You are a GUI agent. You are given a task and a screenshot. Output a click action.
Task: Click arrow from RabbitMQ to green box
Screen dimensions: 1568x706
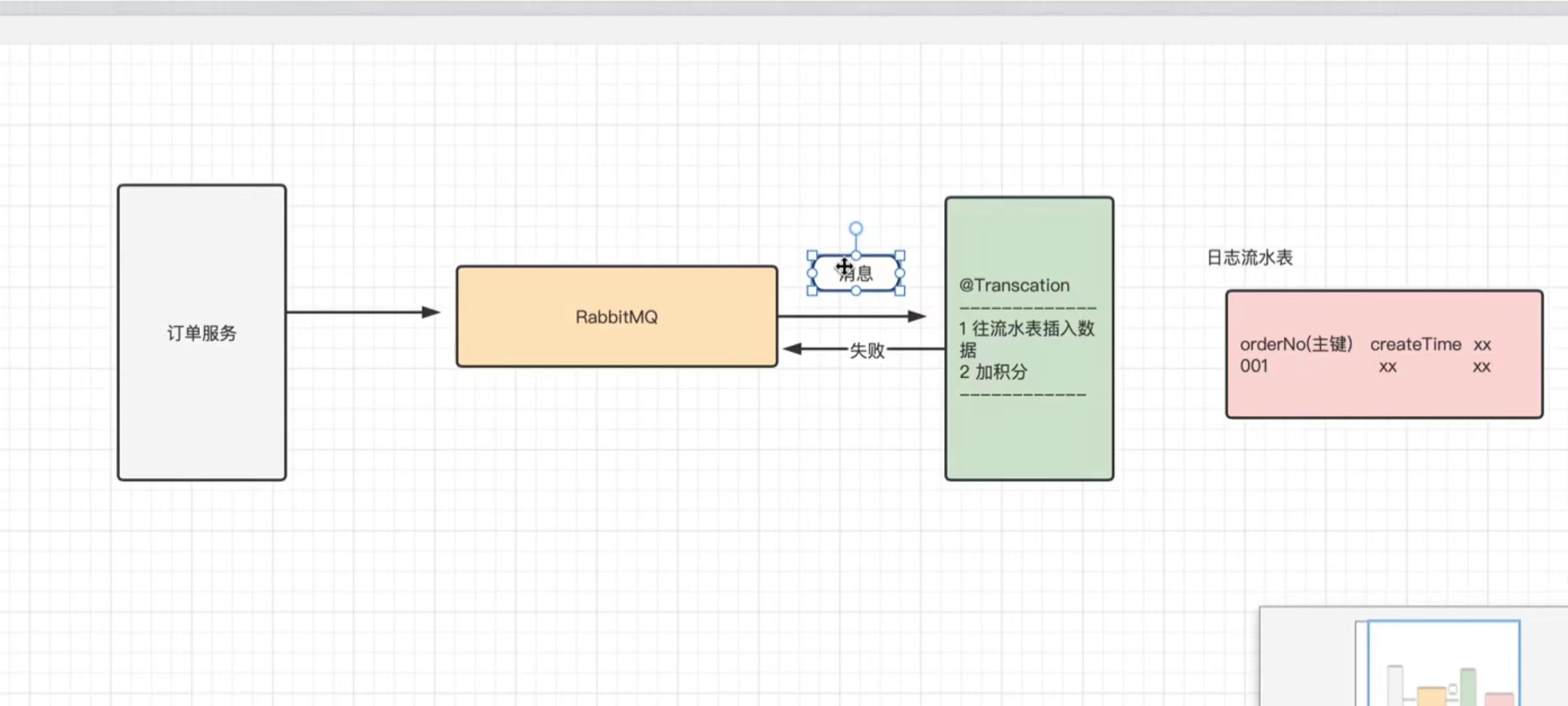(x=852, y=316)
